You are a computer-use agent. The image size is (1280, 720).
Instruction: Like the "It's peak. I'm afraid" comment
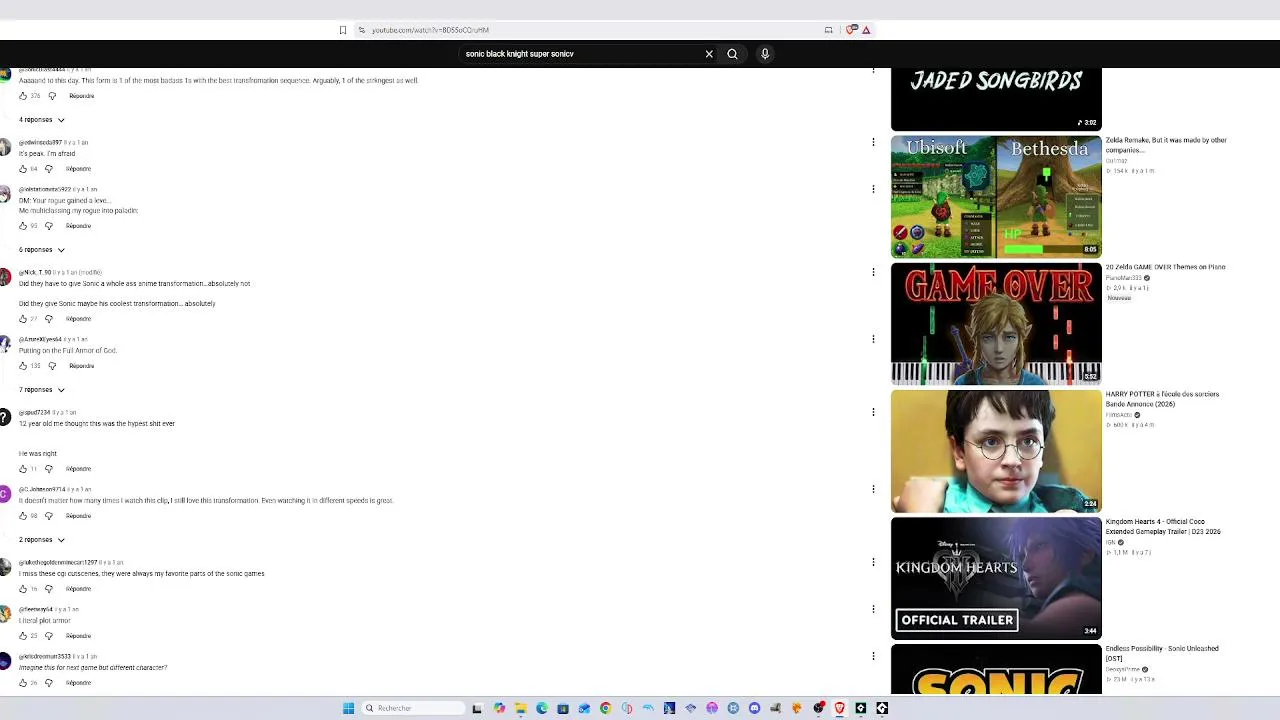[x=23, y=169]
